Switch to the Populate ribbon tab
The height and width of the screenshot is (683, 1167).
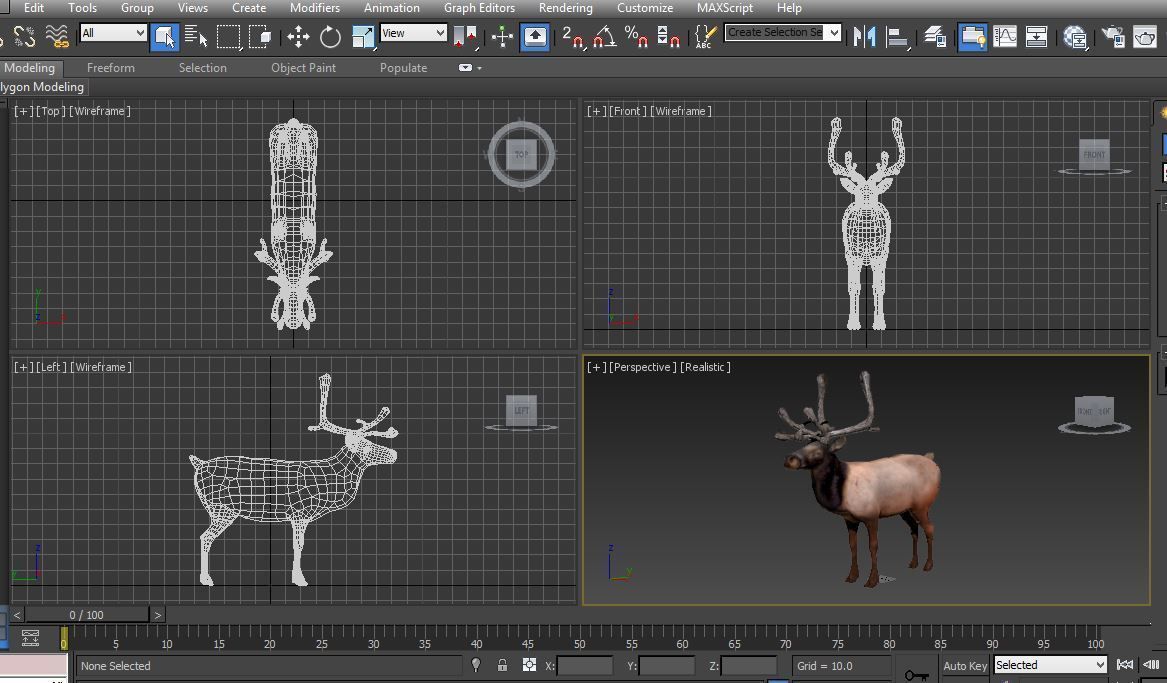403,68
